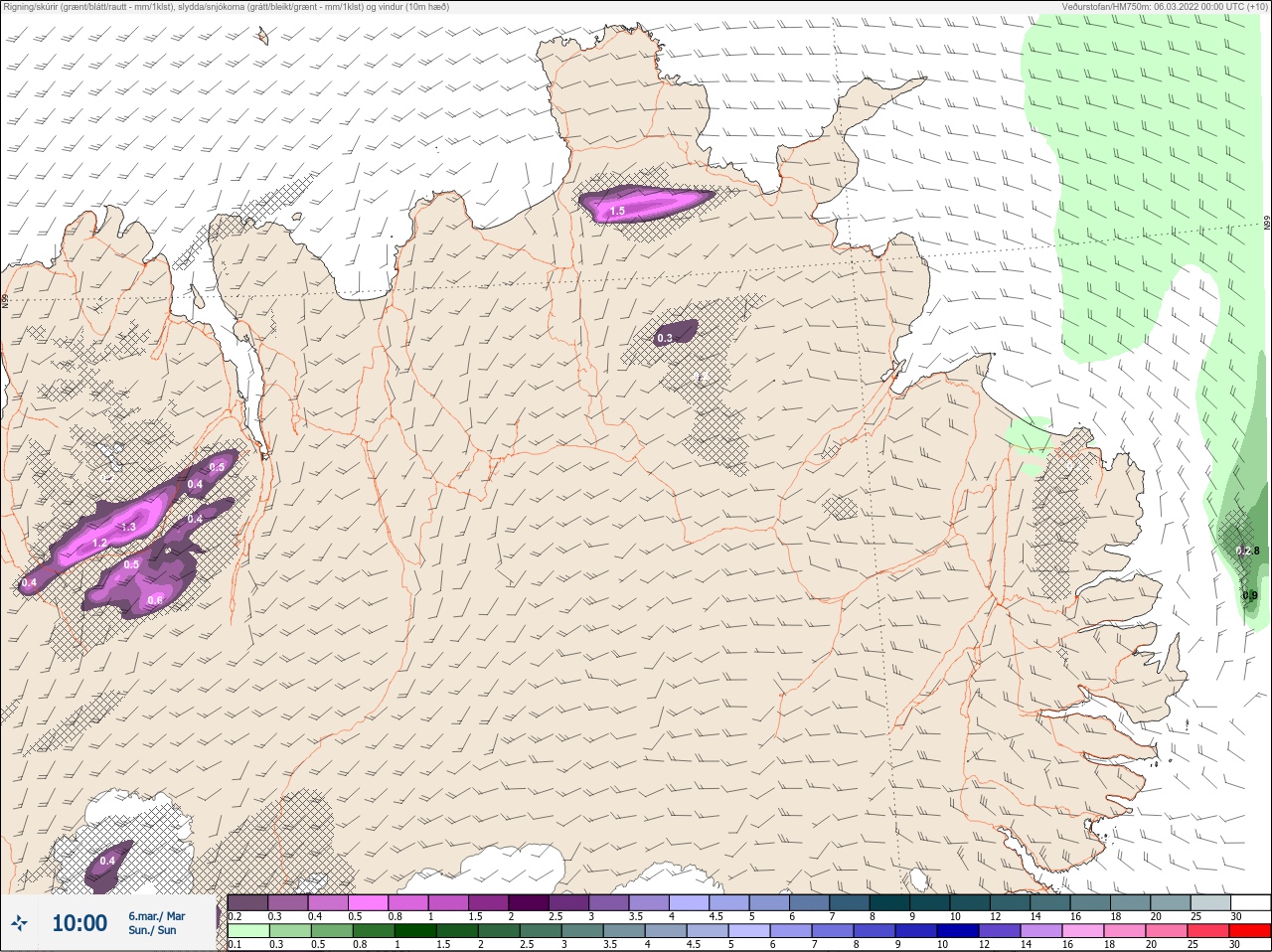The image size is (1272, 952).
Task: Click the pink bottom-row swatch labelled 16
Action: tap(1083, 931)
